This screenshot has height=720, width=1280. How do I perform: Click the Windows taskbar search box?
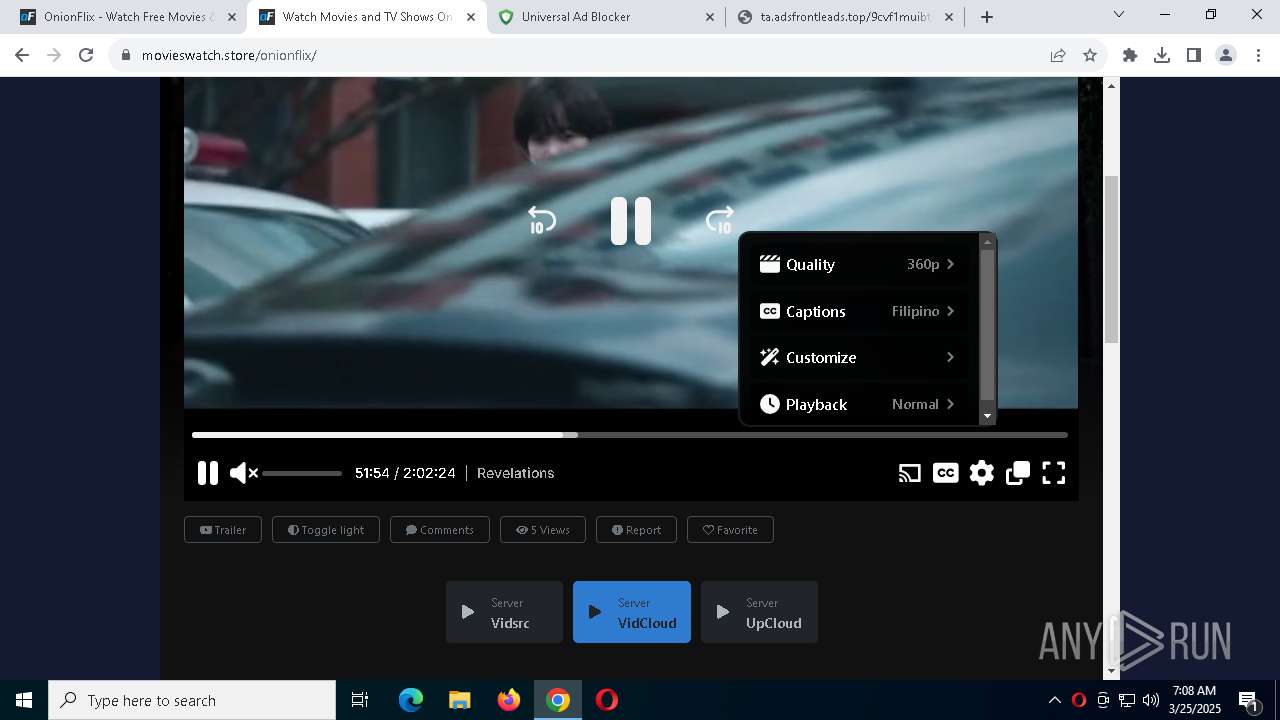click(x=192, y=700)
